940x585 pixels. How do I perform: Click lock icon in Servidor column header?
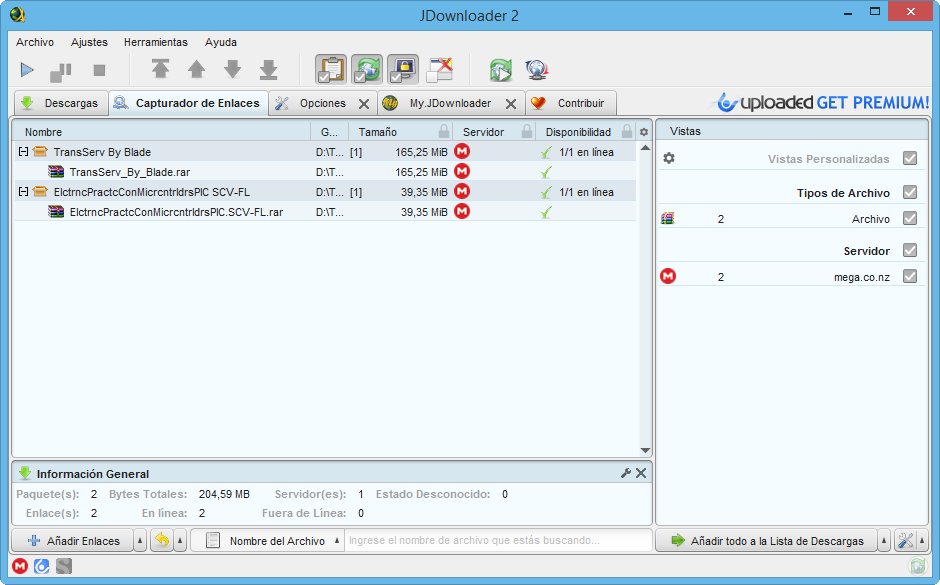527,131
